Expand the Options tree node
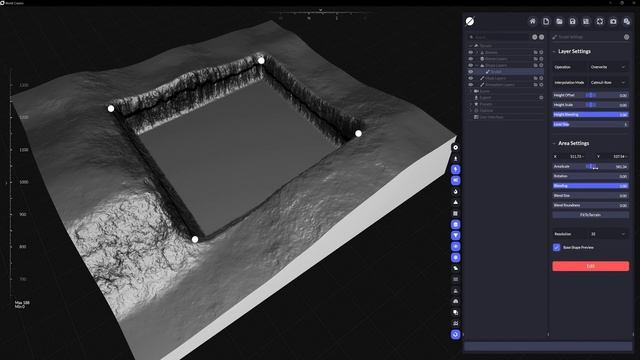This screenshot has width=640, height=360. pos(471,111)
